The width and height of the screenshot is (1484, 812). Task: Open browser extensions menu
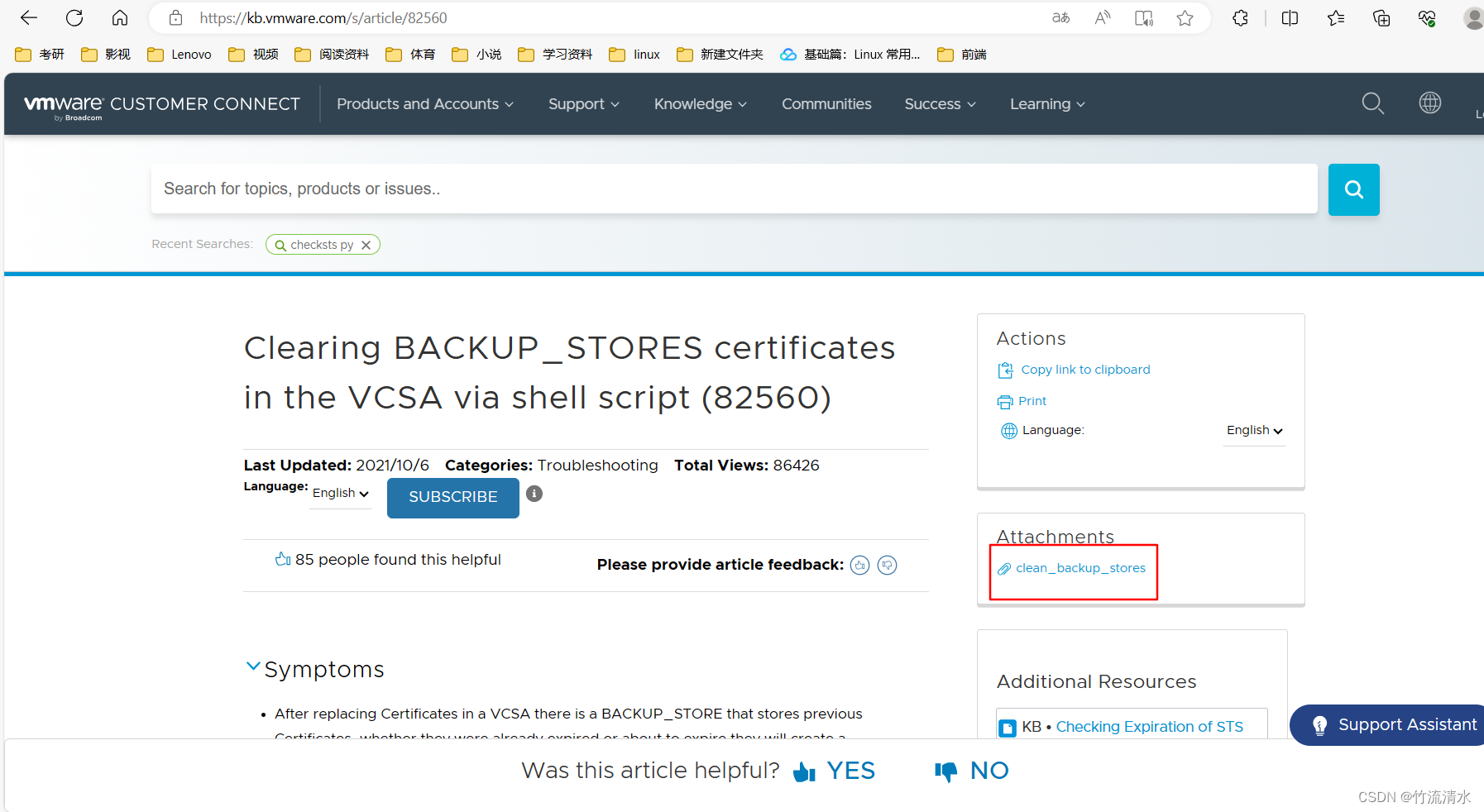pos(1240,17)
